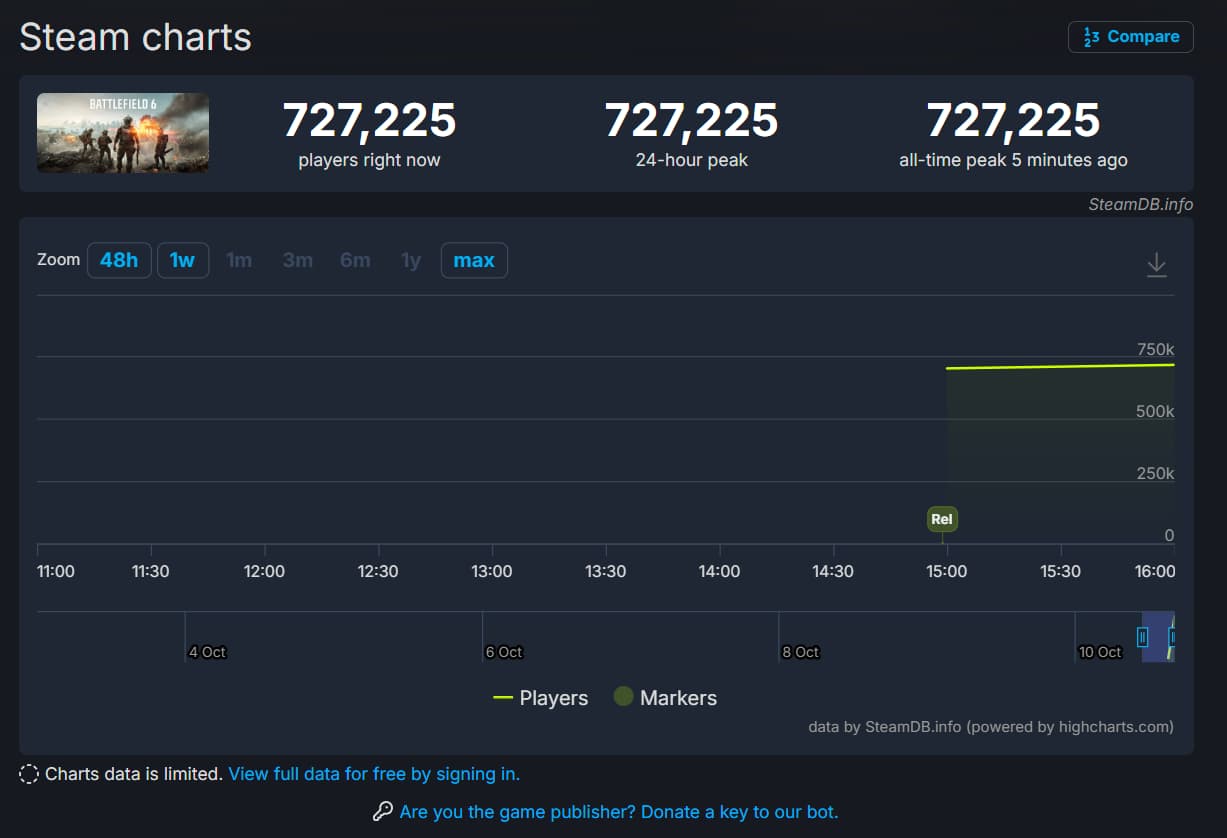Click the green Markers circle icon
This screenshot has height=838, width=1227.
pos(624,697)
